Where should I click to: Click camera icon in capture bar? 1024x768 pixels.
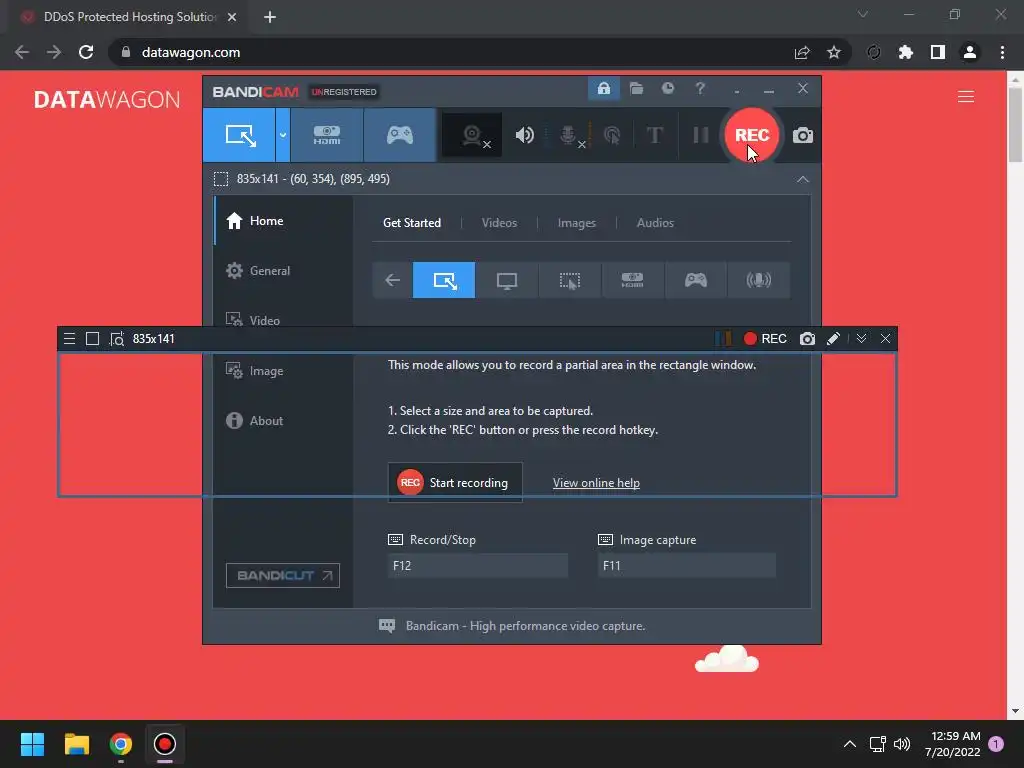pyautogui.click(x=807, y=338)
